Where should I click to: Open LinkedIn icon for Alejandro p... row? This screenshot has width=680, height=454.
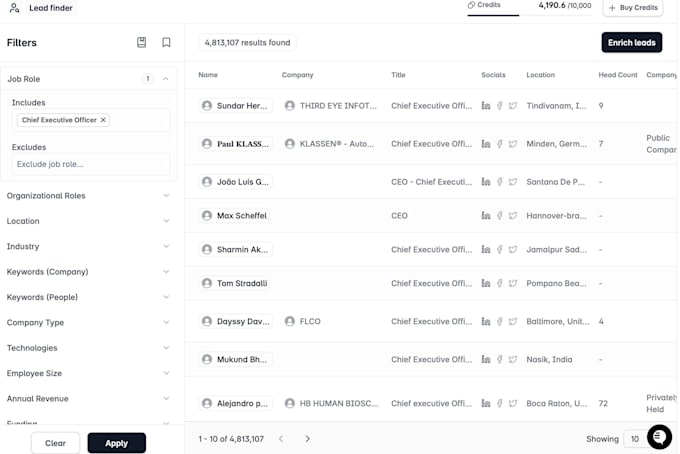click(x=486, y=404)
